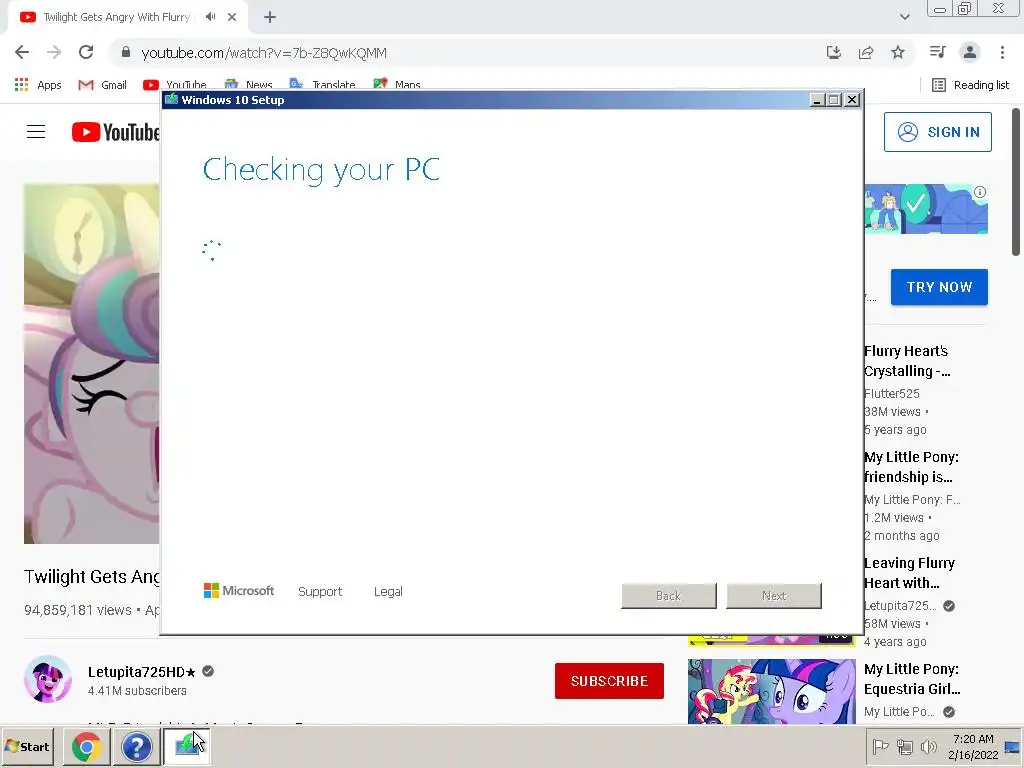Viewport: 1024px width, 768px height.
Task: Open the Gmail bookmark
Action: point(103,85)
